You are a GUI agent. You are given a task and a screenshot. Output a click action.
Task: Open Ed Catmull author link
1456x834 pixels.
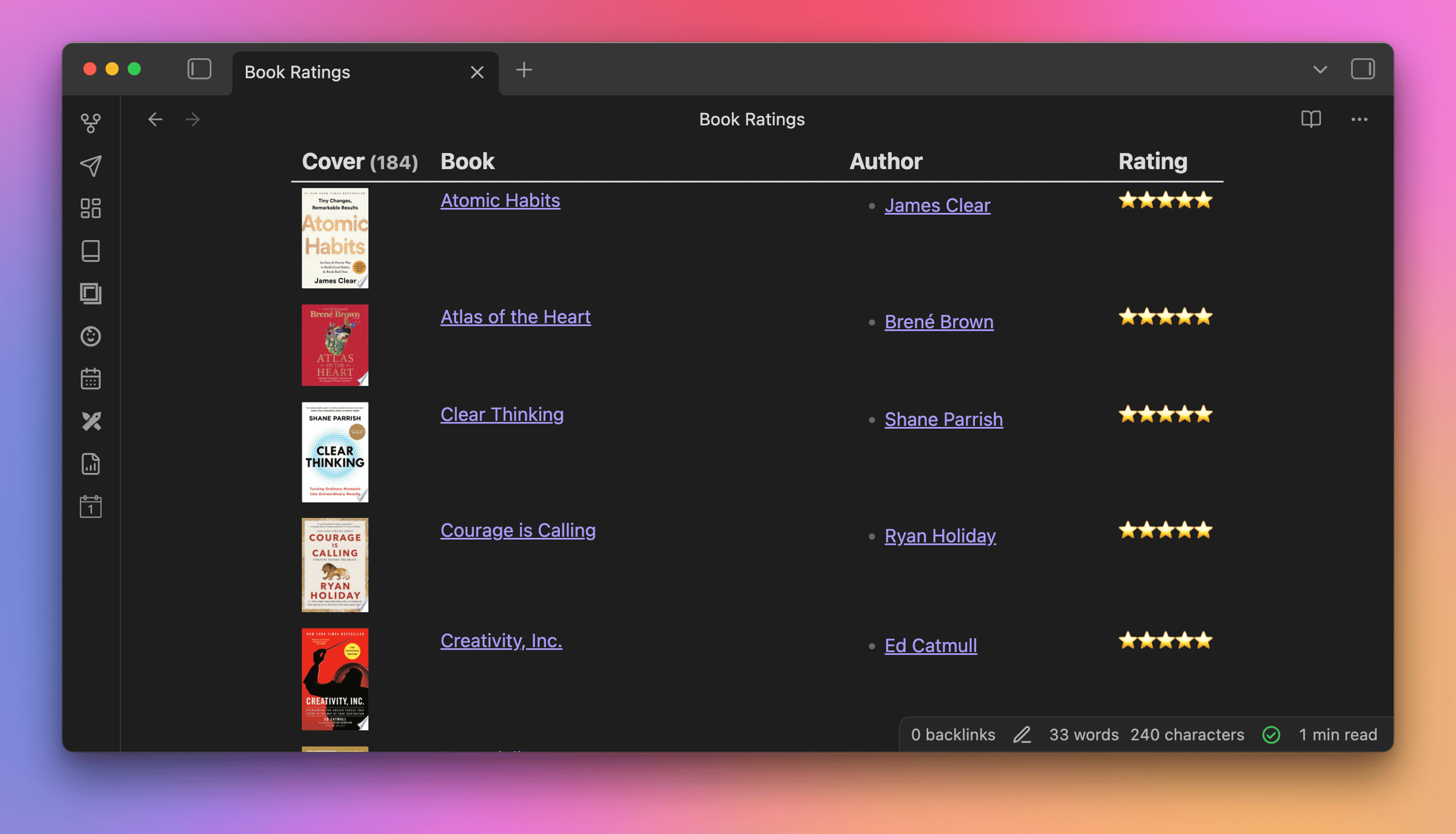pyautogui.click(x=931, y=646)
